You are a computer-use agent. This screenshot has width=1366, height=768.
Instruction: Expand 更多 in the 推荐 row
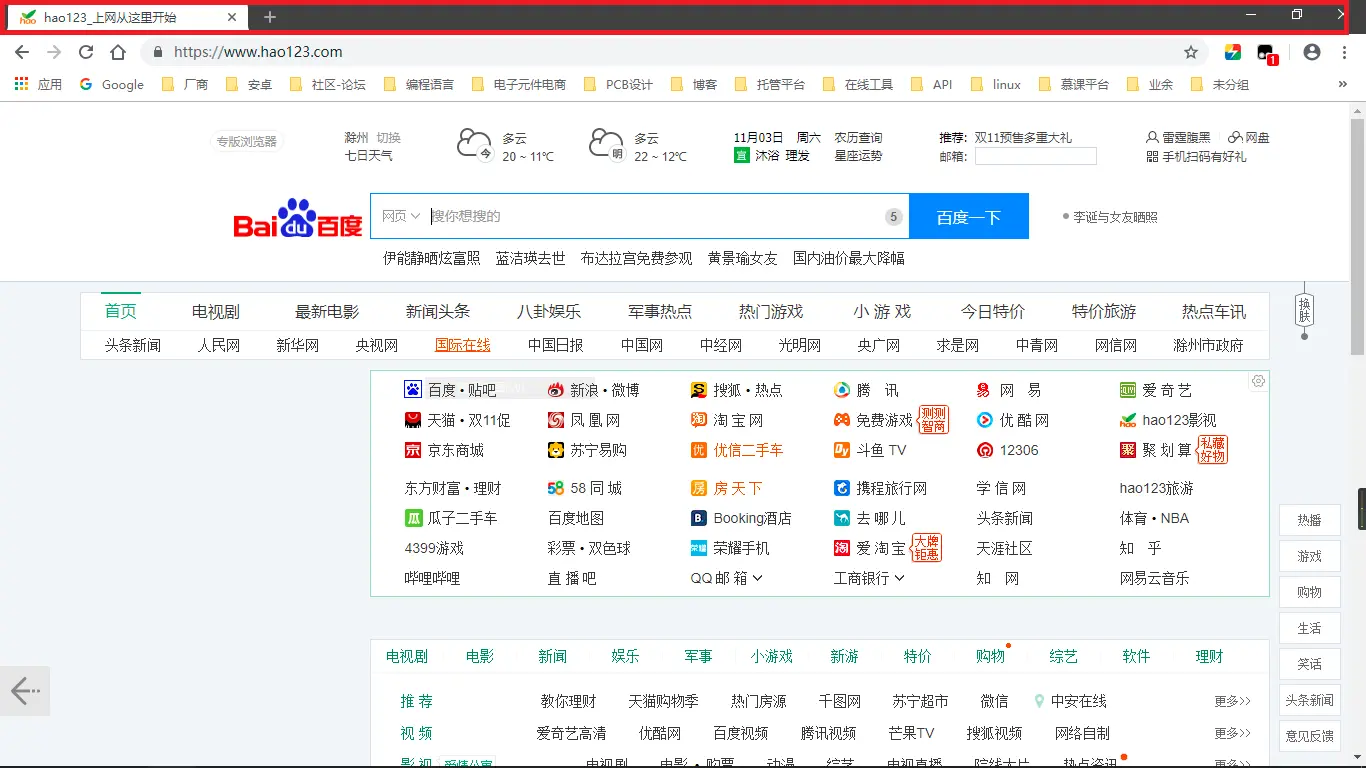pos(1232,702)
